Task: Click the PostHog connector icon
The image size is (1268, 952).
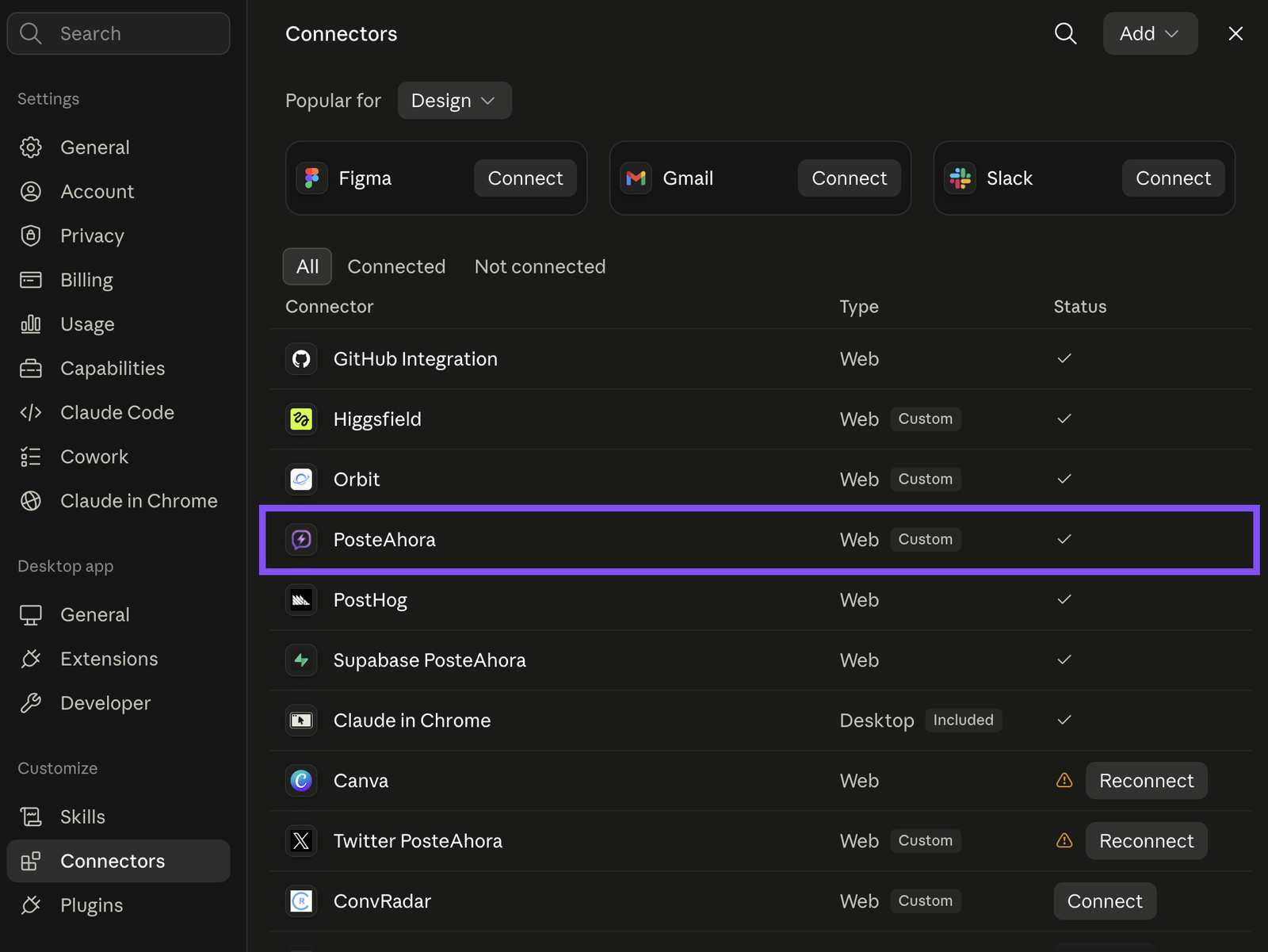Action: 301,600
